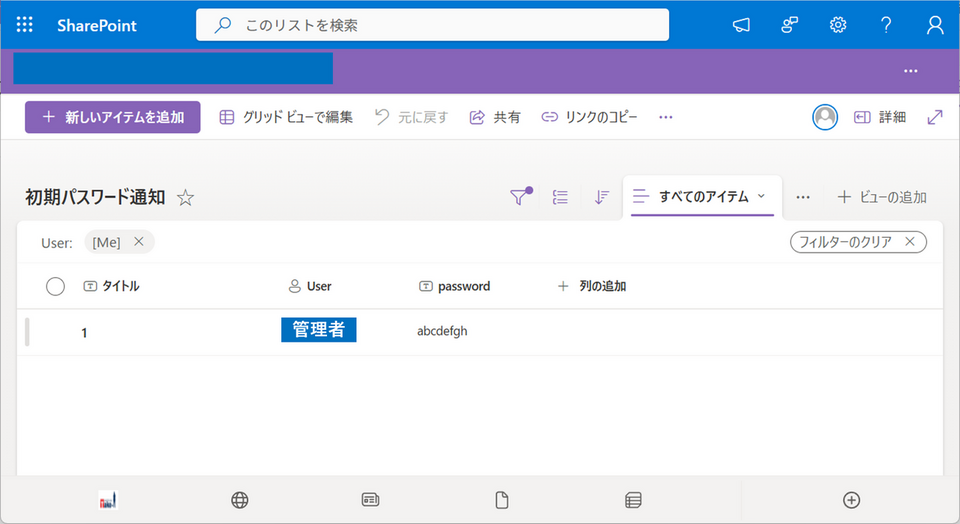Open the User column header menu

(x=310, y=286)
